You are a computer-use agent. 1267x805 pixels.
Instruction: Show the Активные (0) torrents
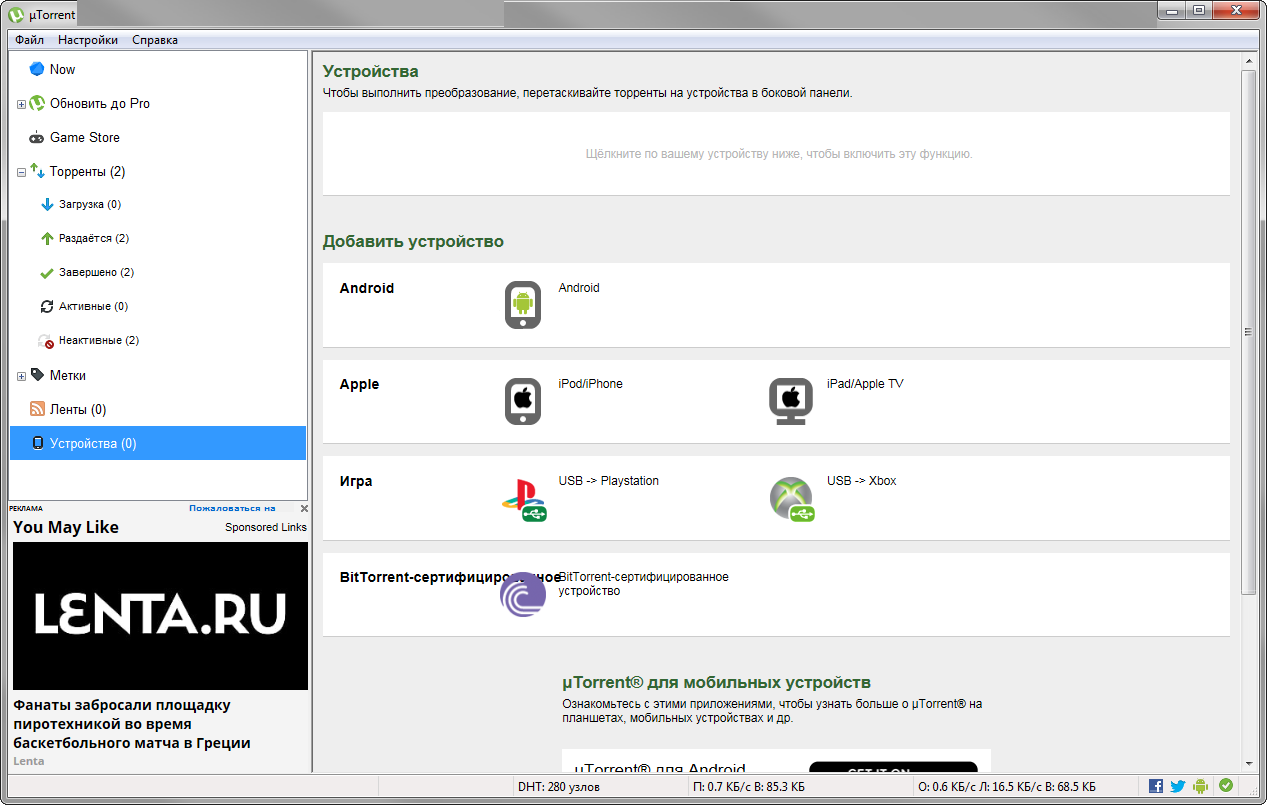pyautogui.click(x=93, y=306)
